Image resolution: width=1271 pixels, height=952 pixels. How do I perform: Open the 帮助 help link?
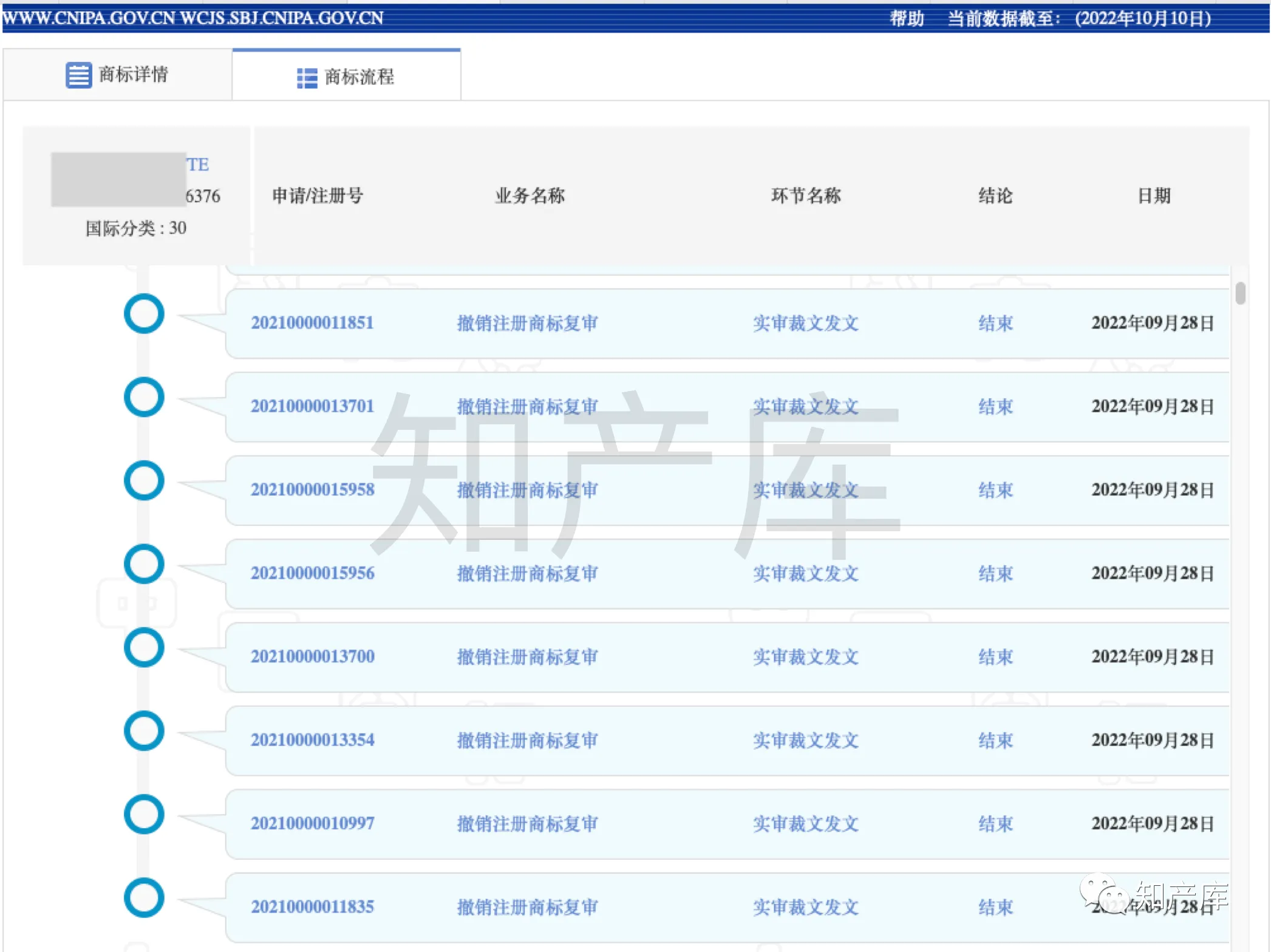[906, 18]
